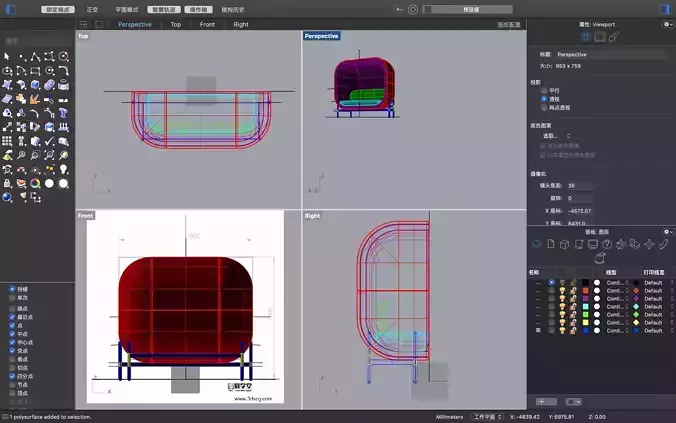Click the light bulb tool in left toolbar

(x=63, y=169)
